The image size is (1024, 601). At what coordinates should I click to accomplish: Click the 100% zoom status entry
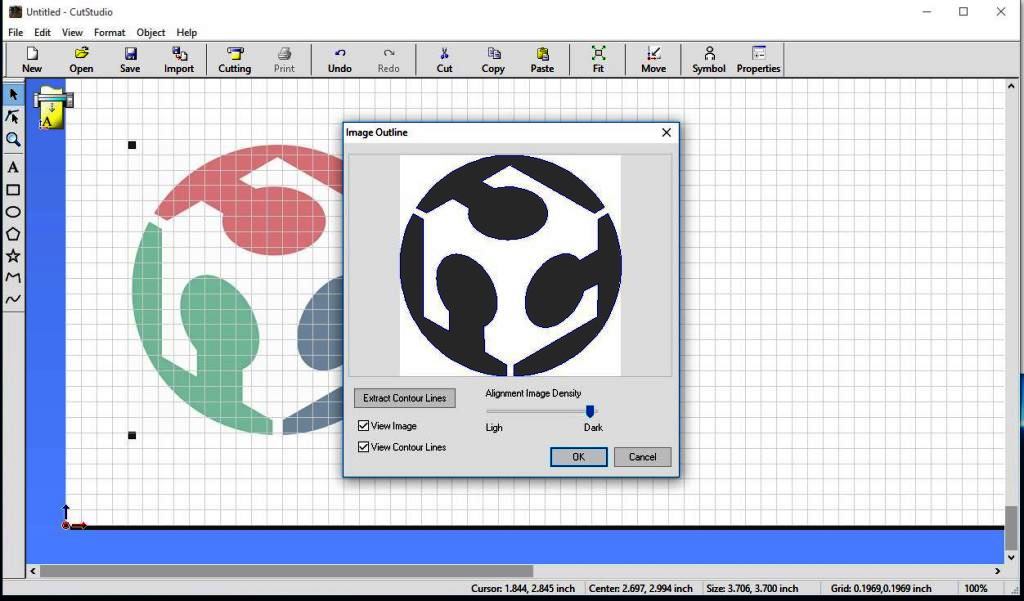976,589
